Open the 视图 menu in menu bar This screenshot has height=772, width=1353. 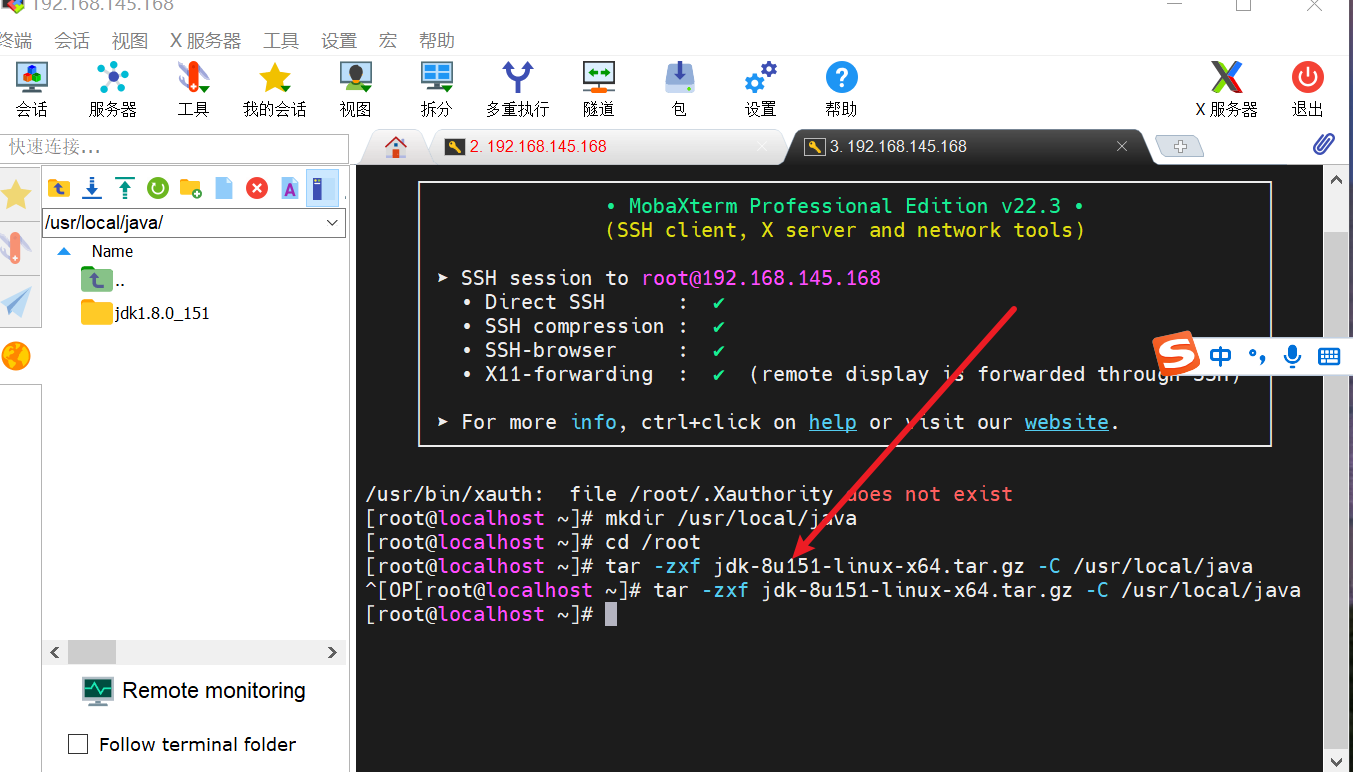tap(129, 41)
